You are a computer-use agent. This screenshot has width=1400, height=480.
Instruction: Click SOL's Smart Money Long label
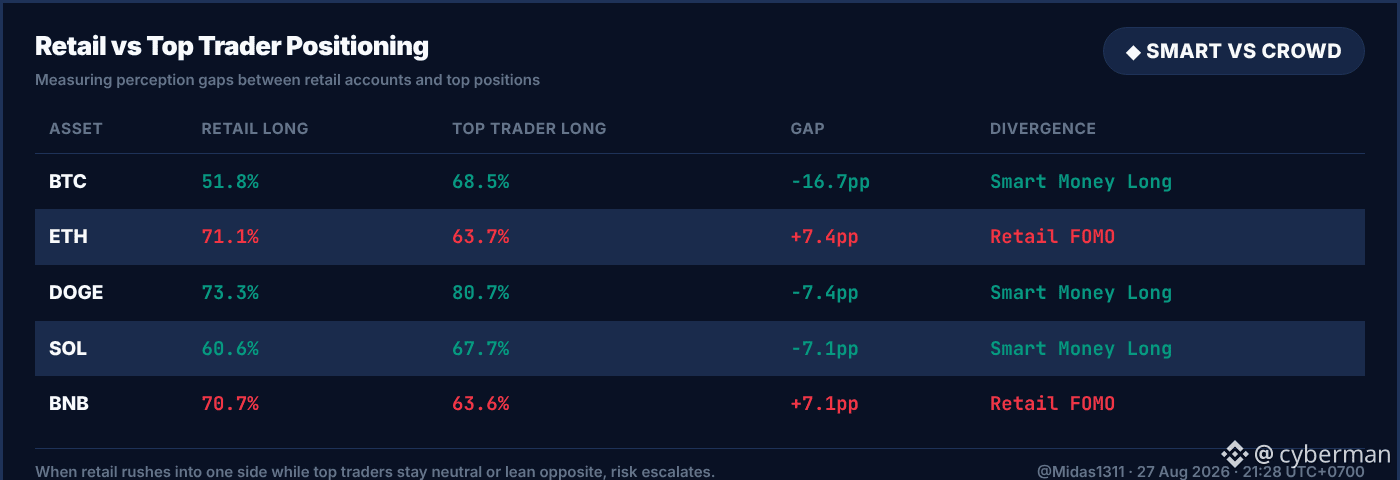point(1081,349)
